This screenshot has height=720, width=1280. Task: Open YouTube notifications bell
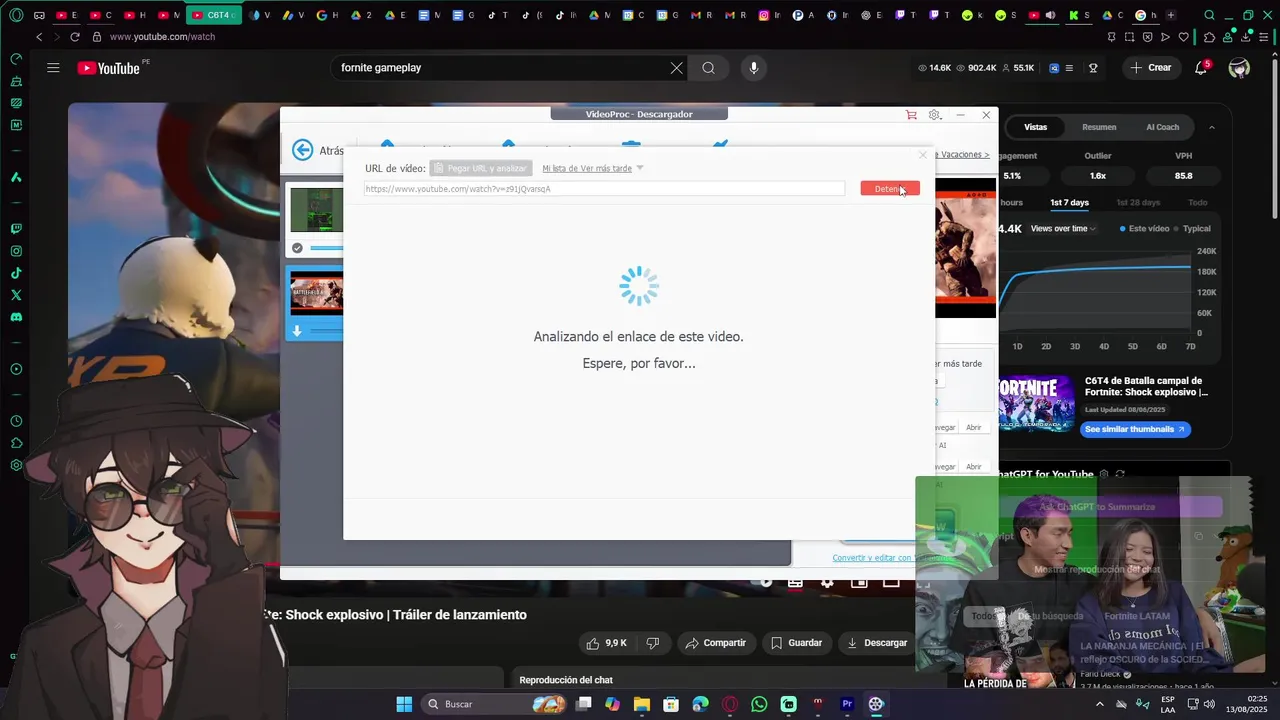click(x=1201, y=68)
